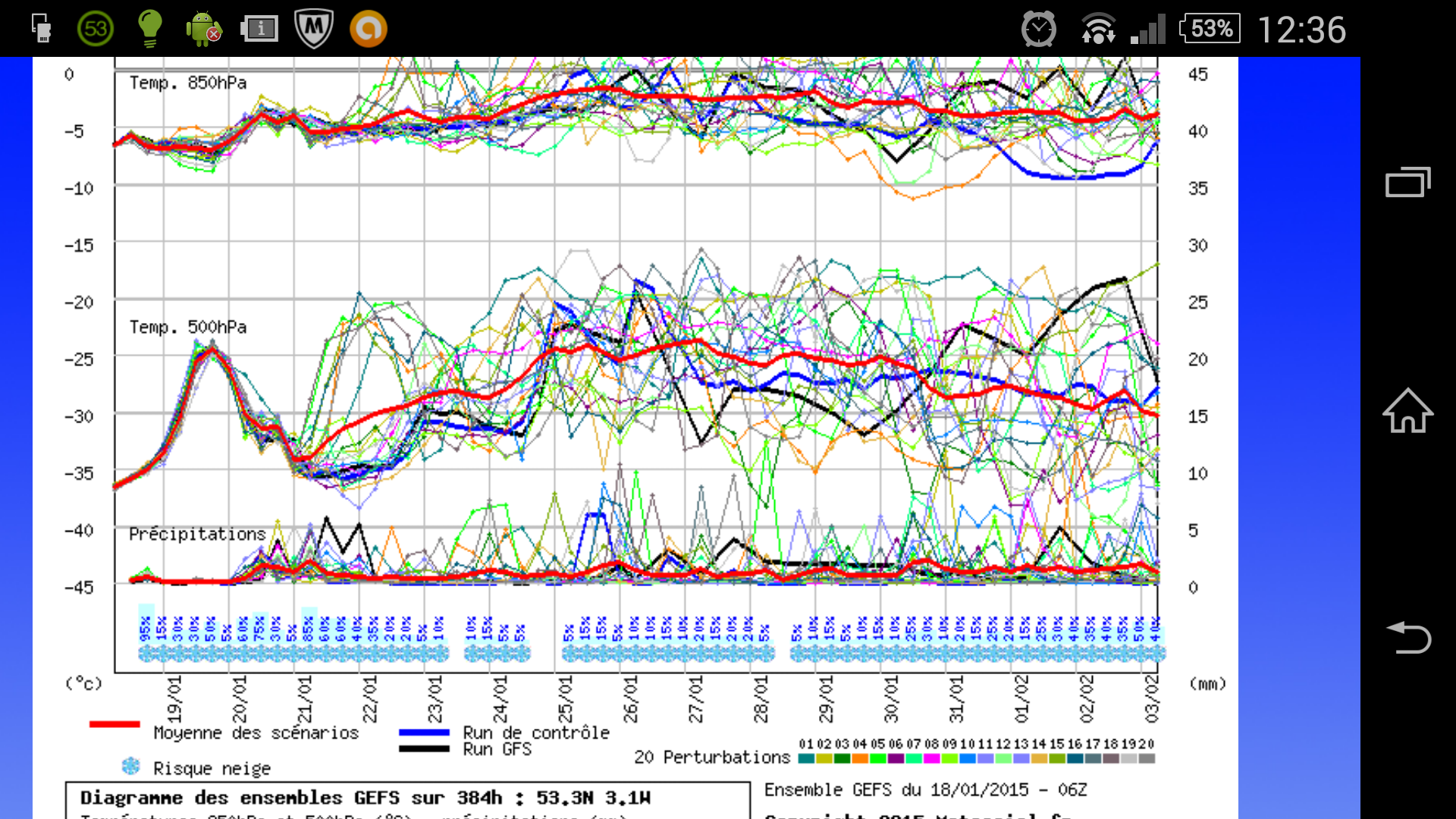Viewport: 1456px width, 819px height.
Task: Click the 22/01 date axis label
Action: tap(370, 698)
